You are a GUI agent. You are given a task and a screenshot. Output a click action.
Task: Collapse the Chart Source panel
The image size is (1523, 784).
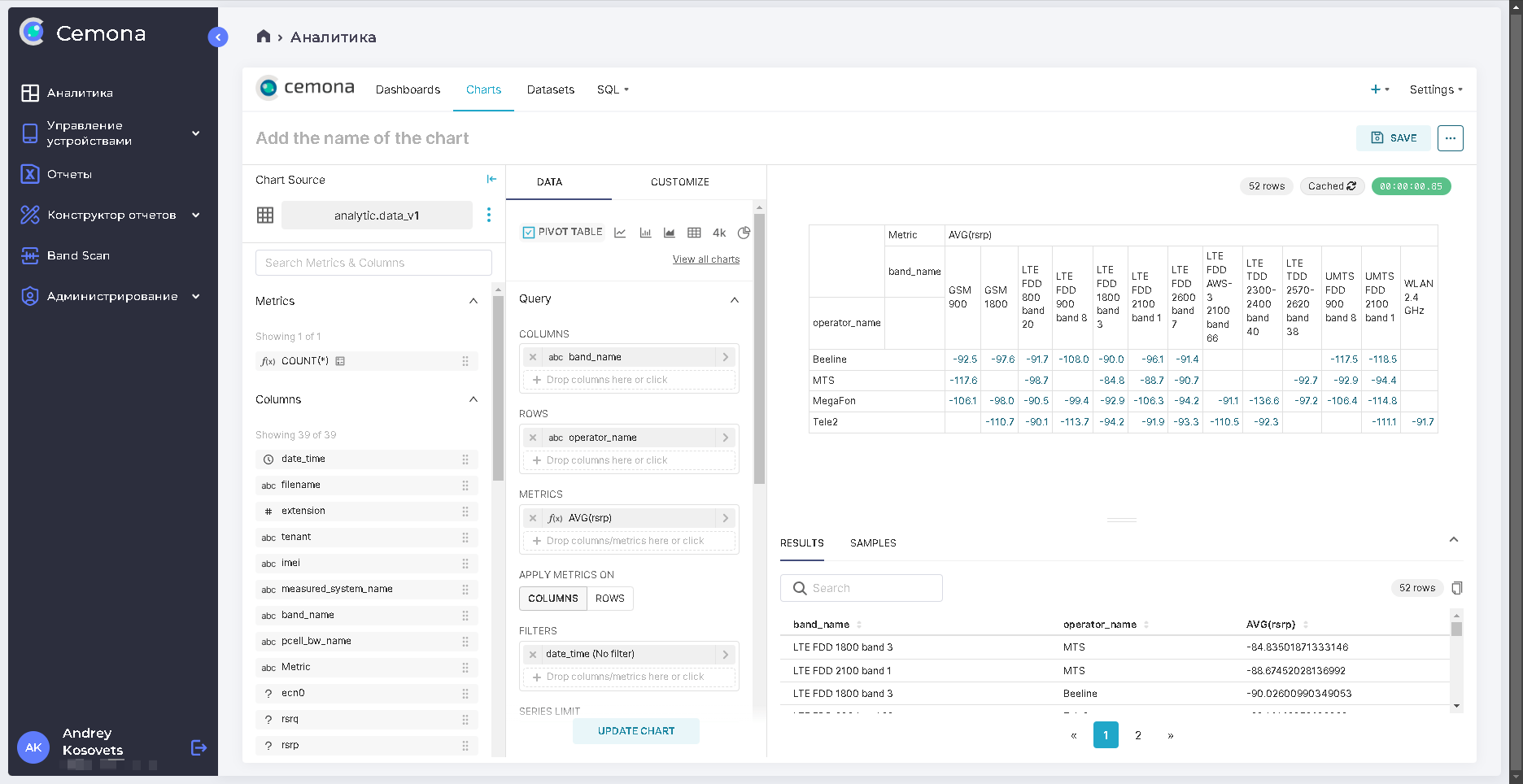point(491,179)
